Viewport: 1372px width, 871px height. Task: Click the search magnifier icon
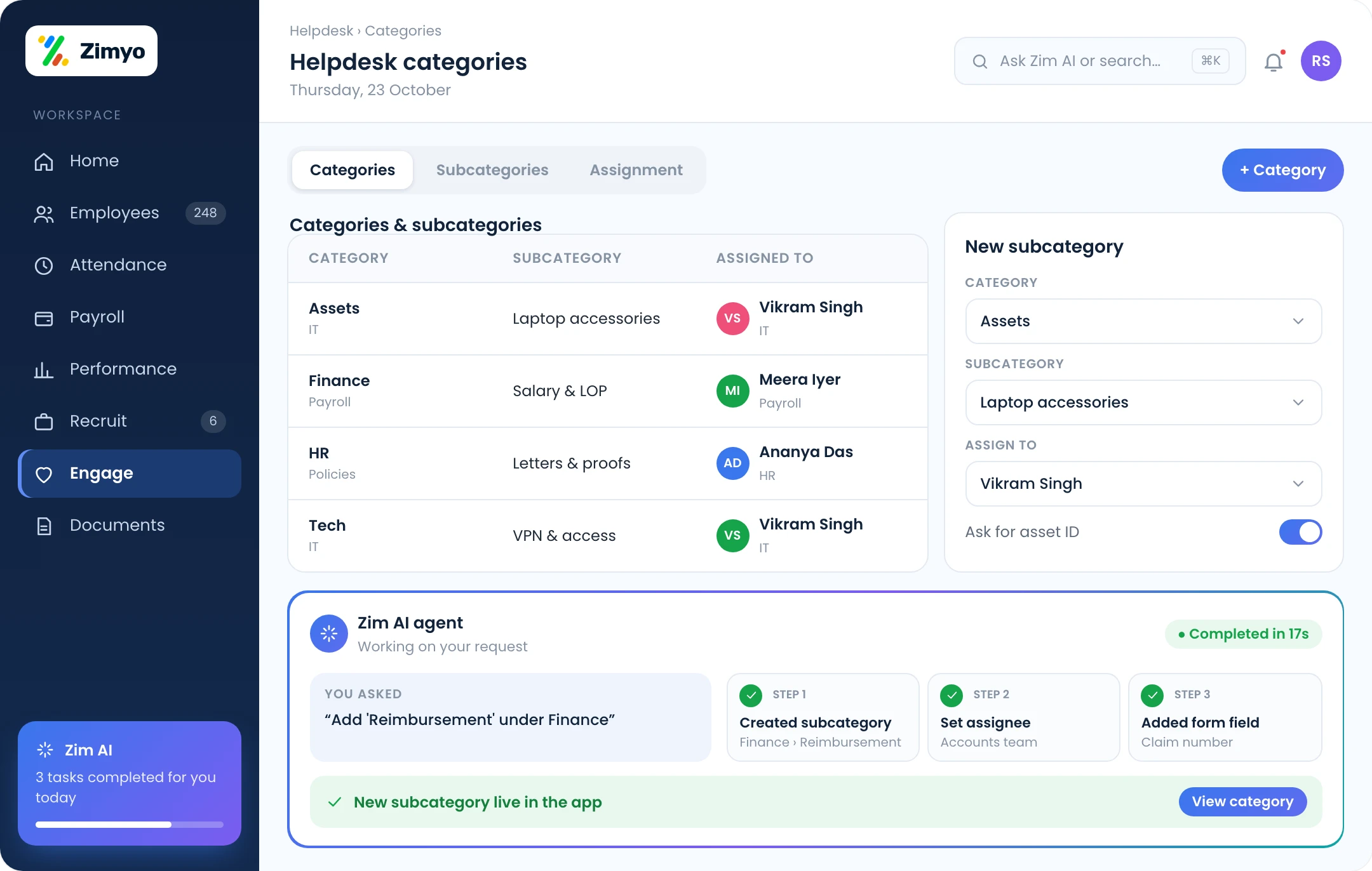click(x=980, y=61)
